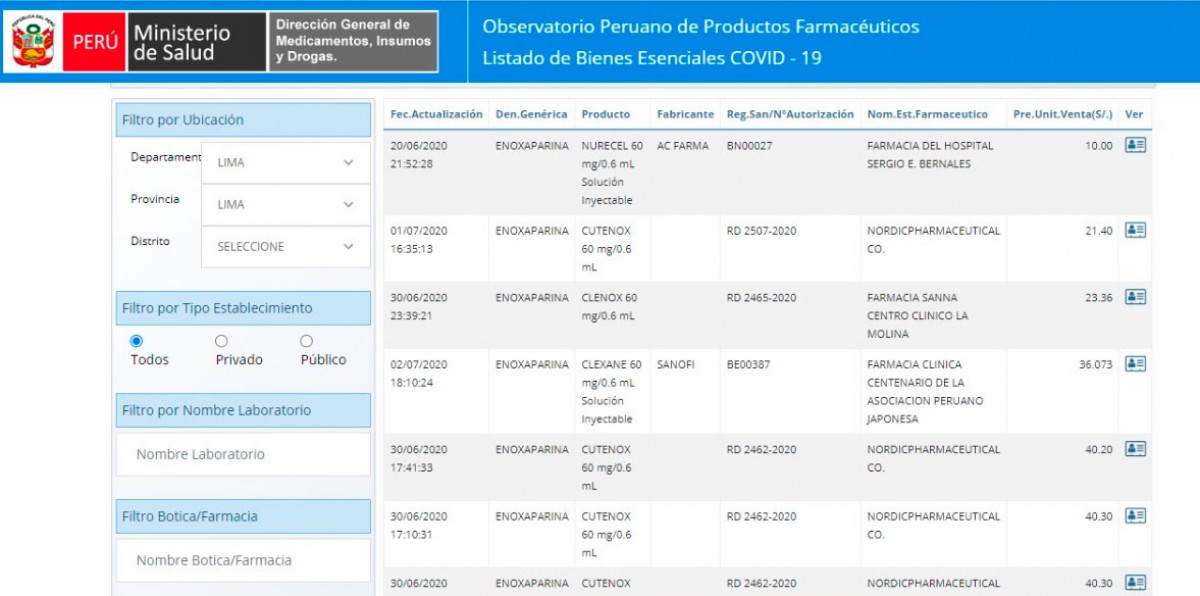Open details icon for NURECEL 60 mg row
The image size is (1200, 596).
pos(1135,145)
